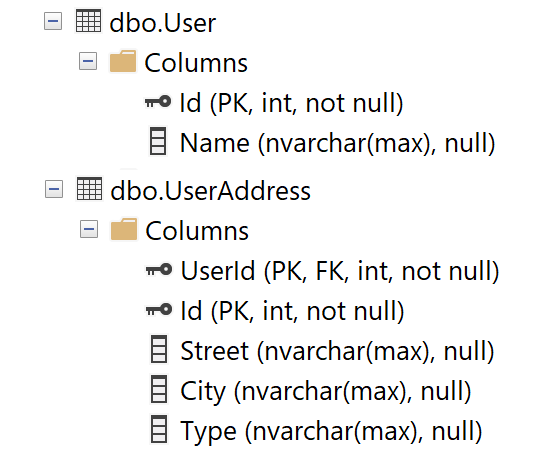This screenshot has height=452, width=545.
Task: Select Columns label under dbo.UserAddress
Action: [x=197, y=231]
